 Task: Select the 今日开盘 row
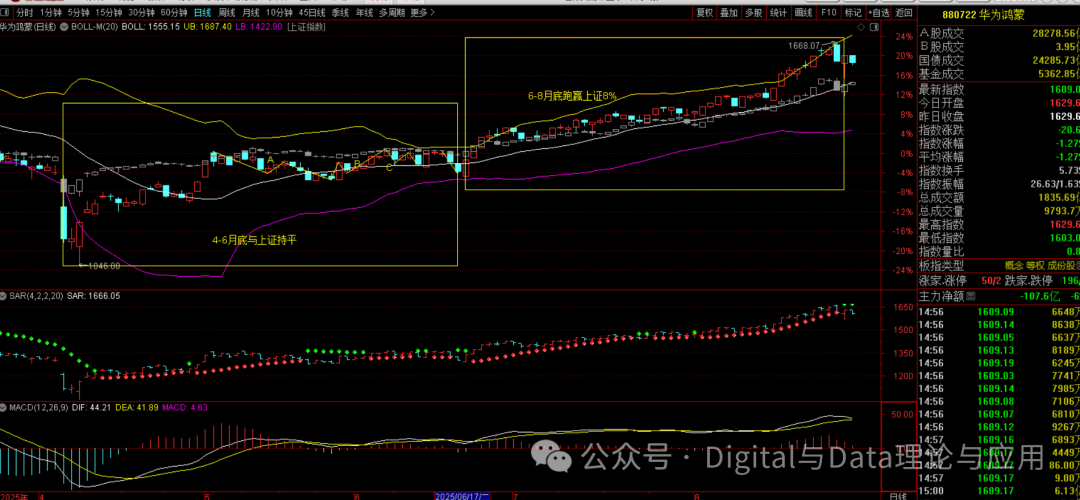[999, 103]
